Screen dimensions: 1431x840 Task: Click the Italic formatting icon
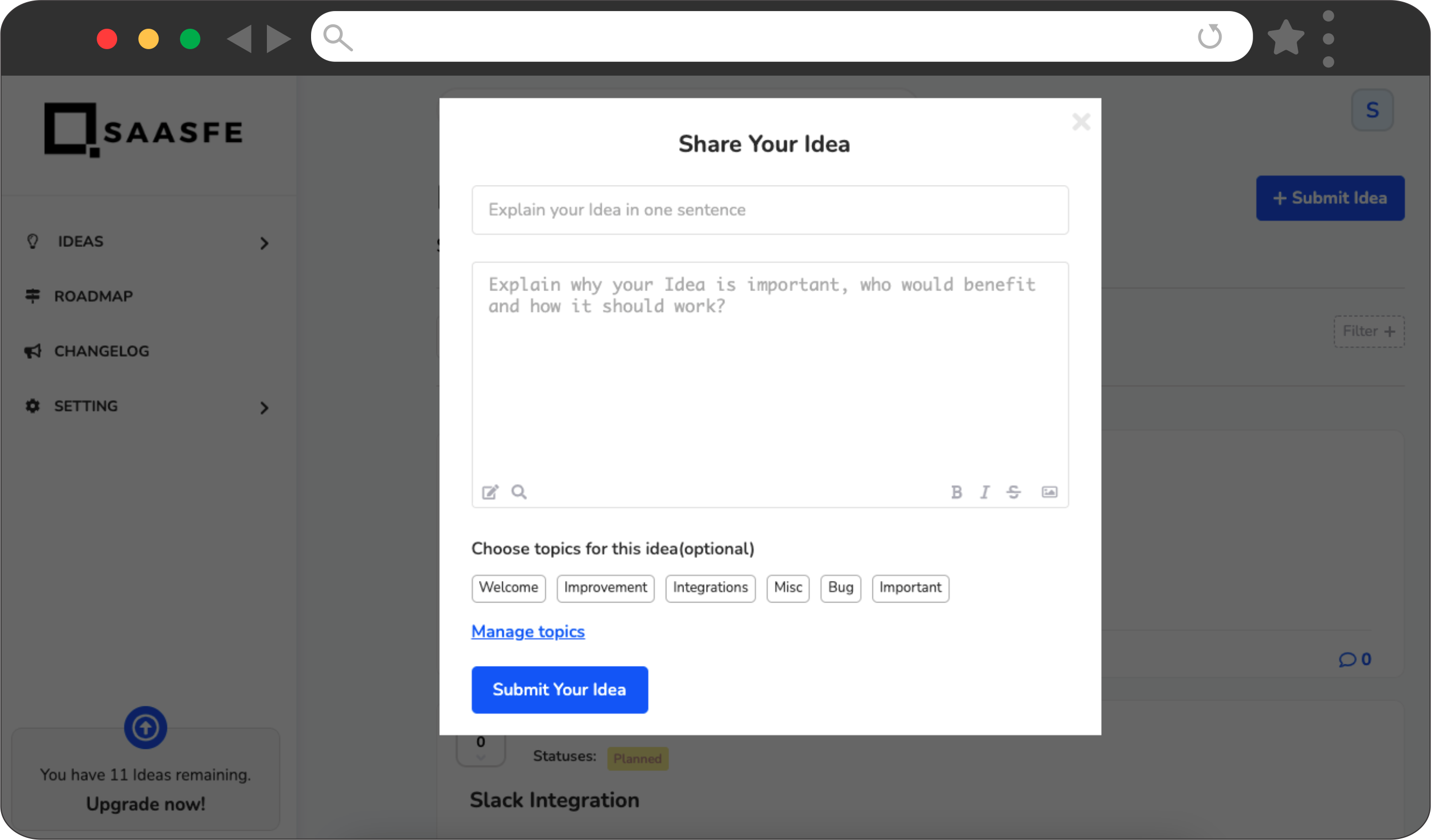984,491
